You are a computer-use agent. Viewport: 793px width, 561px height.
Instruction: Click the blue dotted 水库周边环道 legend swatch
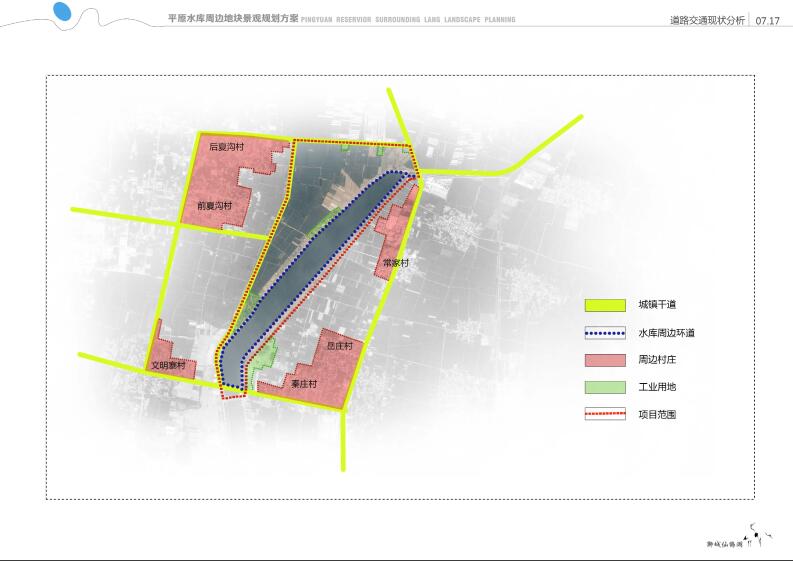(x=605, y=333)
